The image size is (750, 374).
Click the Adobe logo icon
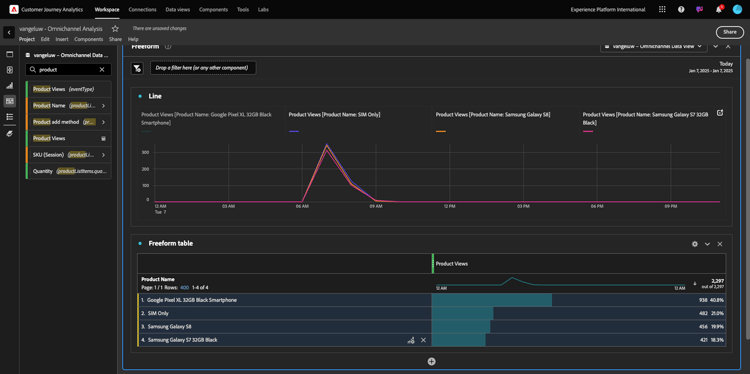13,9
